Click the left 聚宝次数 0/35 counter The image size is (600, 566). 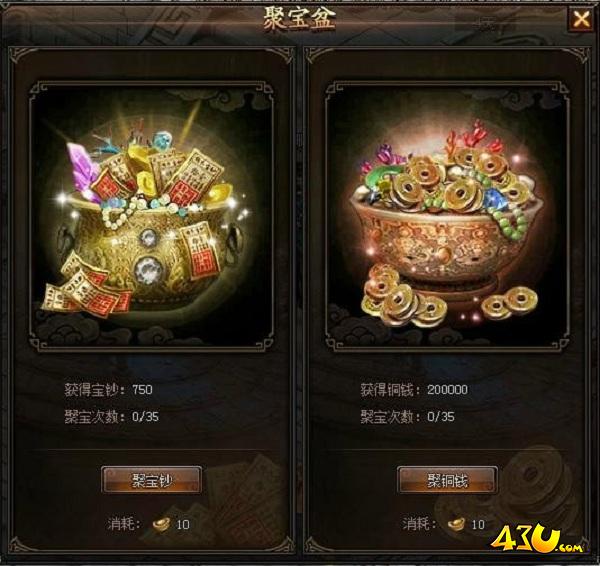pyautogui.click(x=111, y=416)
